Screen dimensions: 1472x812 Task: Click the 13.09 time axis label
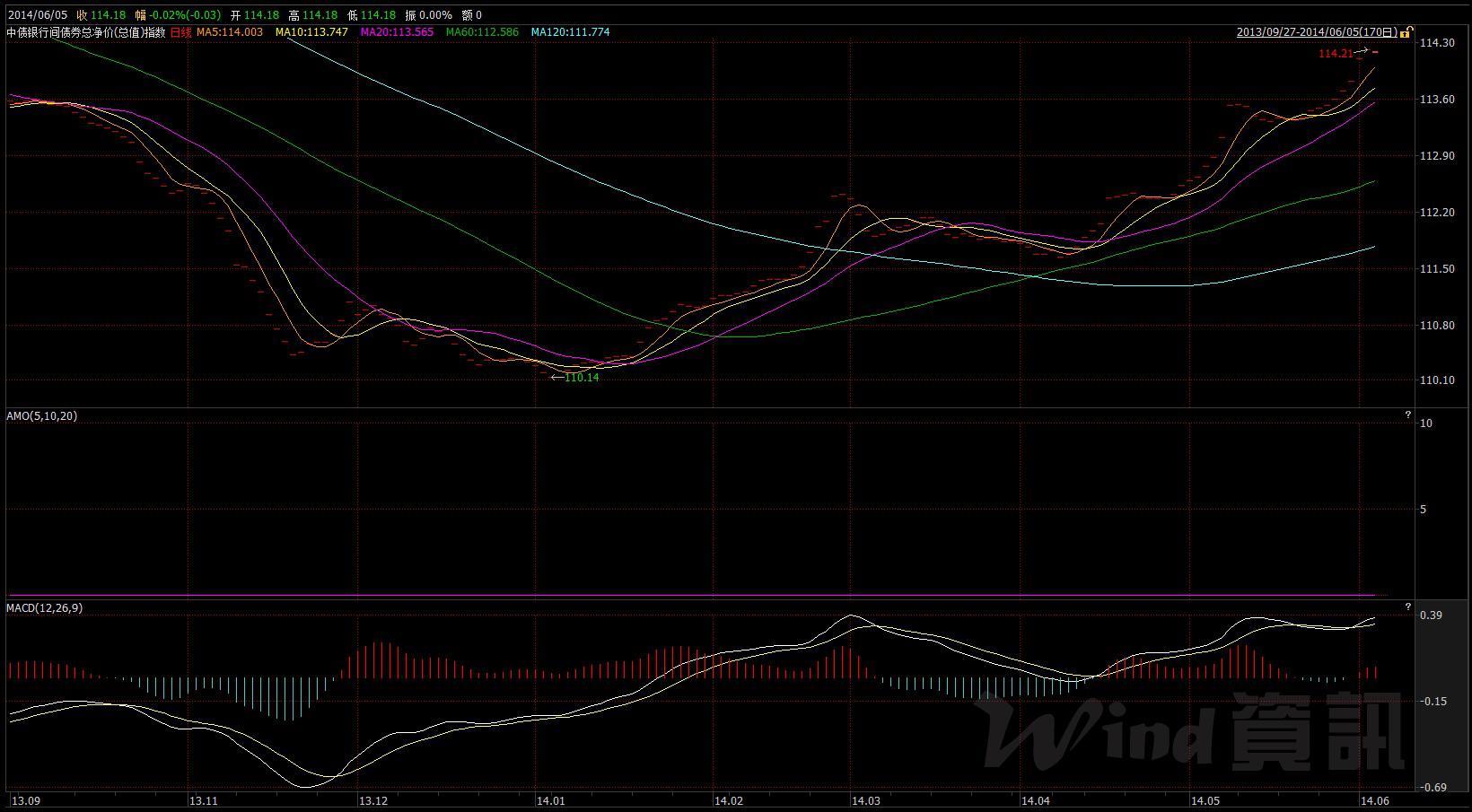tap(26, 799)
